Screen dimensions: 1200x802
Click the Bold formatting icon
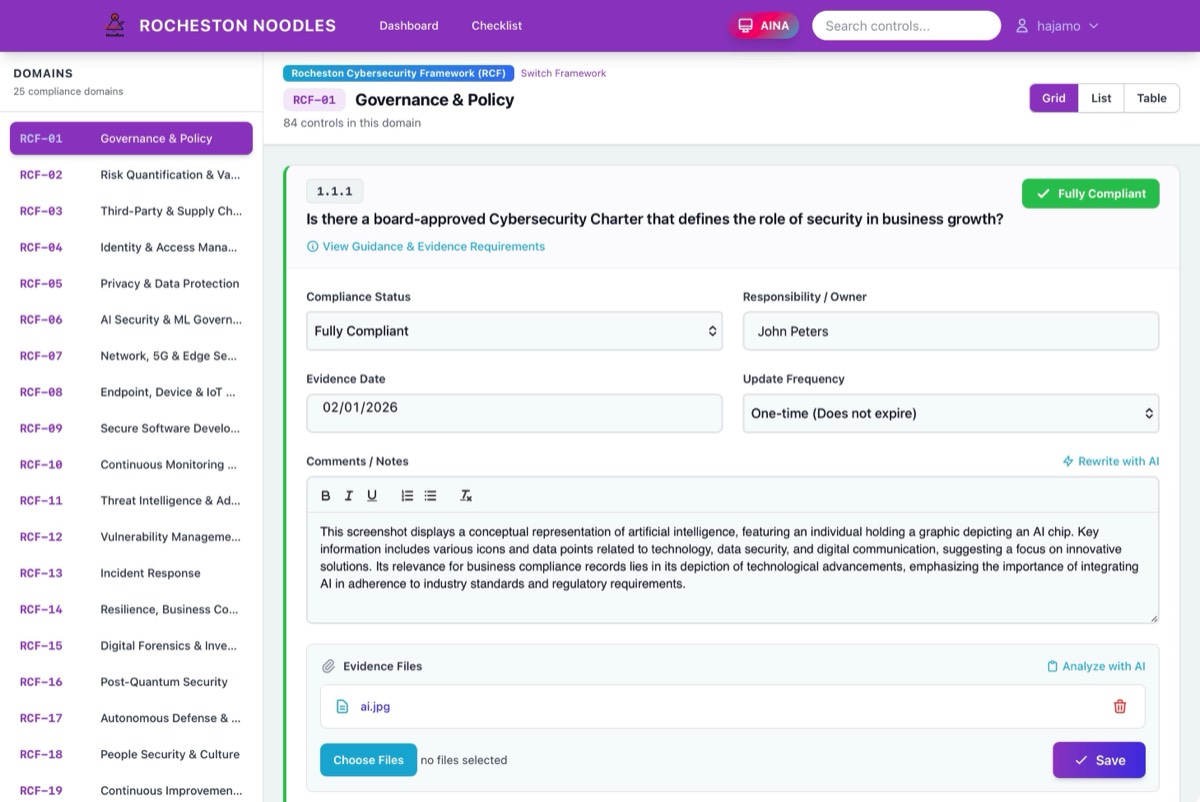coord(325,496)
